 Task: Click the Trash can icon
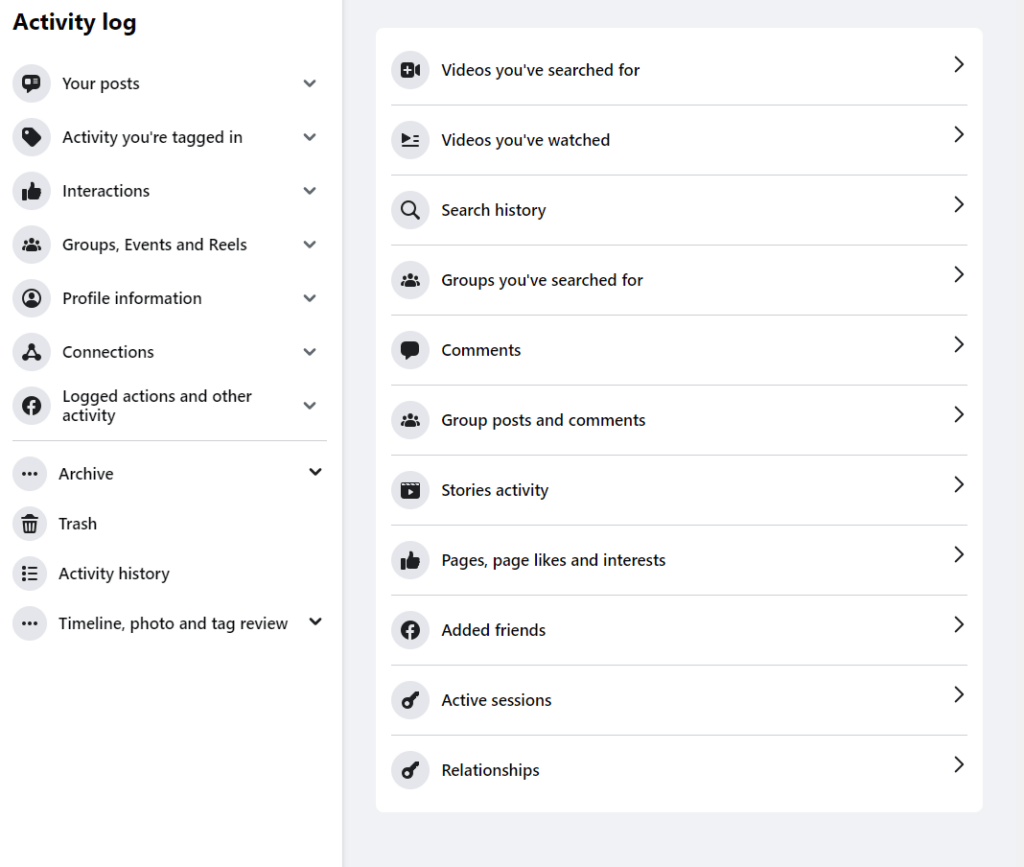click(x=30, y=523)
